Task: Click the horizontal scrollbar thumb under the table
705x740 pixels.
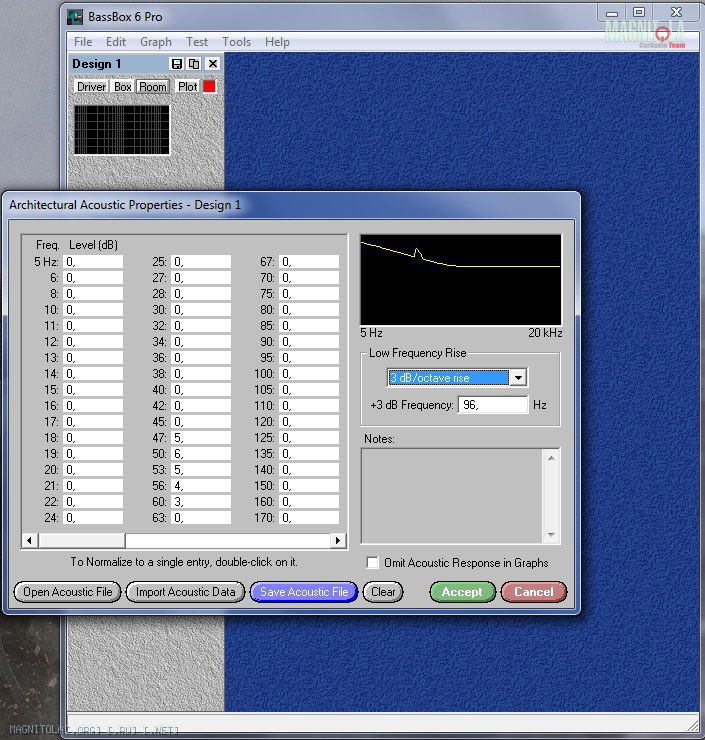Action: (82, 540)
